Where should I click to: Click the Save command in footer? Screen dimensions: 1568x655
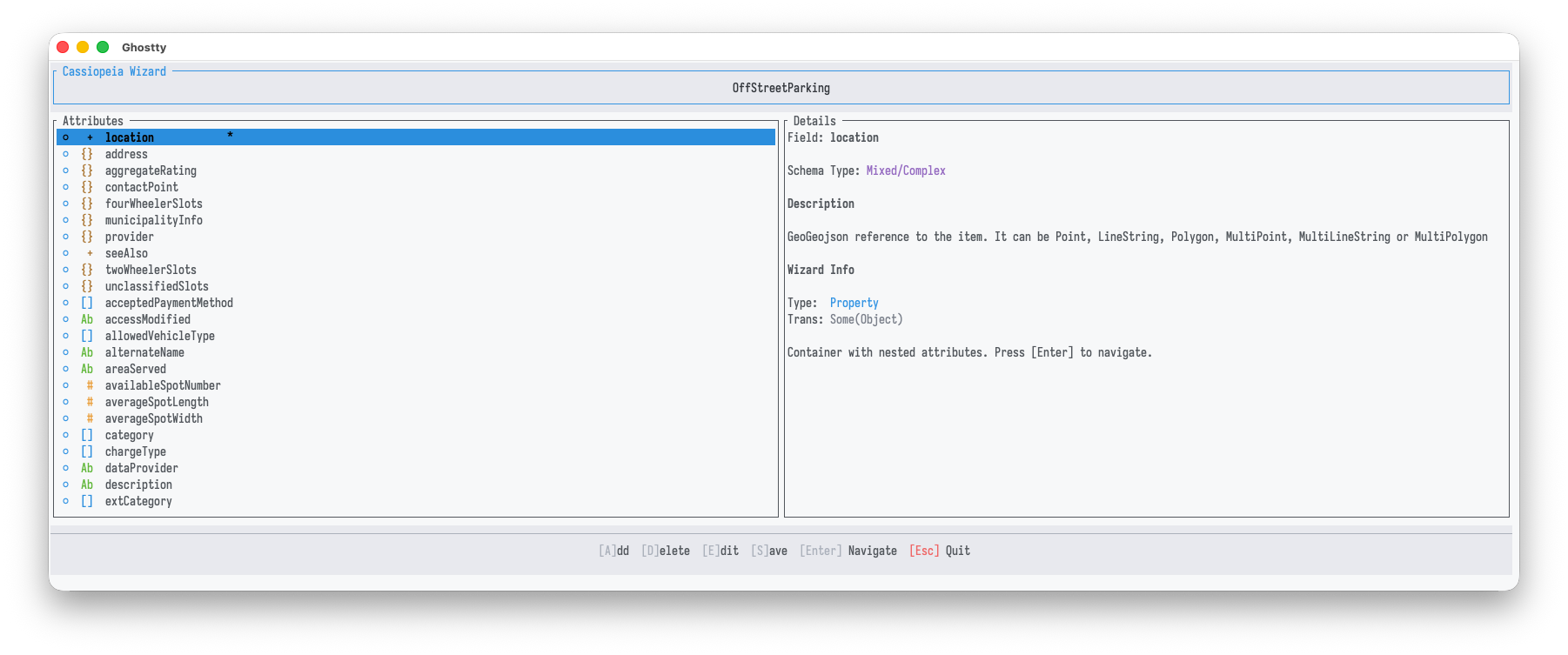pos(769,551)
